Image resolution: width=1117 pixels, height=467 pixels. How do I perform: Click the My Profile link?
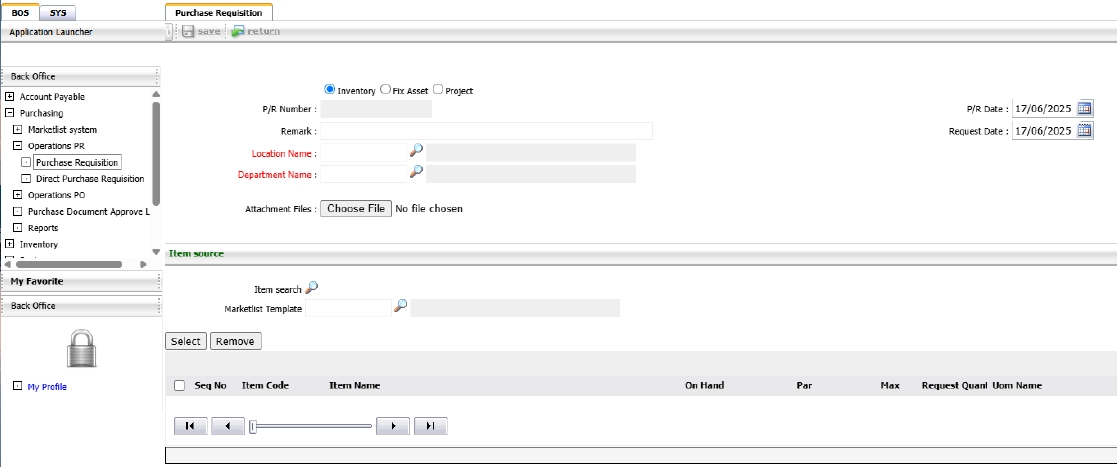tap(47, 386)
